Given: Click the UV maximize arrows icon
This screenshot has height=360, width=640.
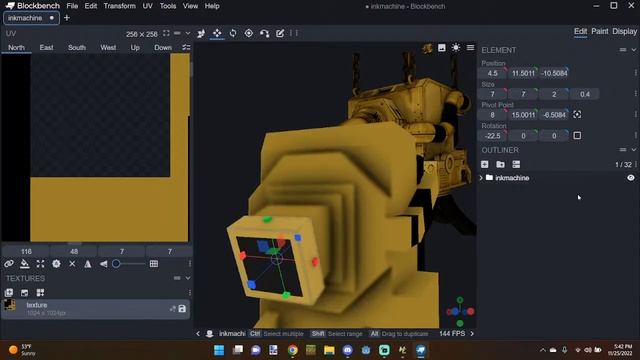Looking at the screenshot, I should coord(40,264).
